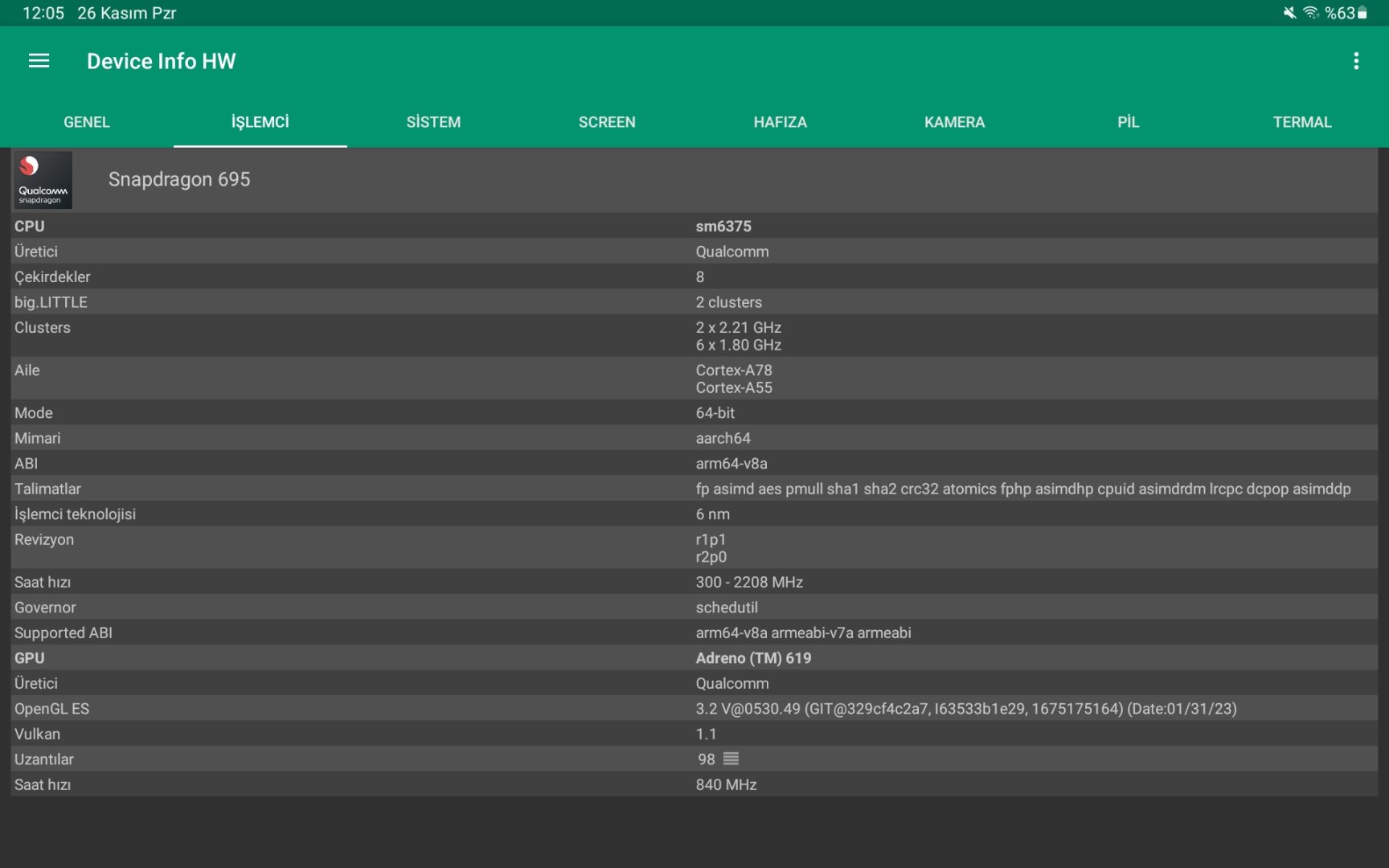This screenshot has height=868, width=1389.
Task: Select the Çekirdekler row label
Action: (52, 277)
